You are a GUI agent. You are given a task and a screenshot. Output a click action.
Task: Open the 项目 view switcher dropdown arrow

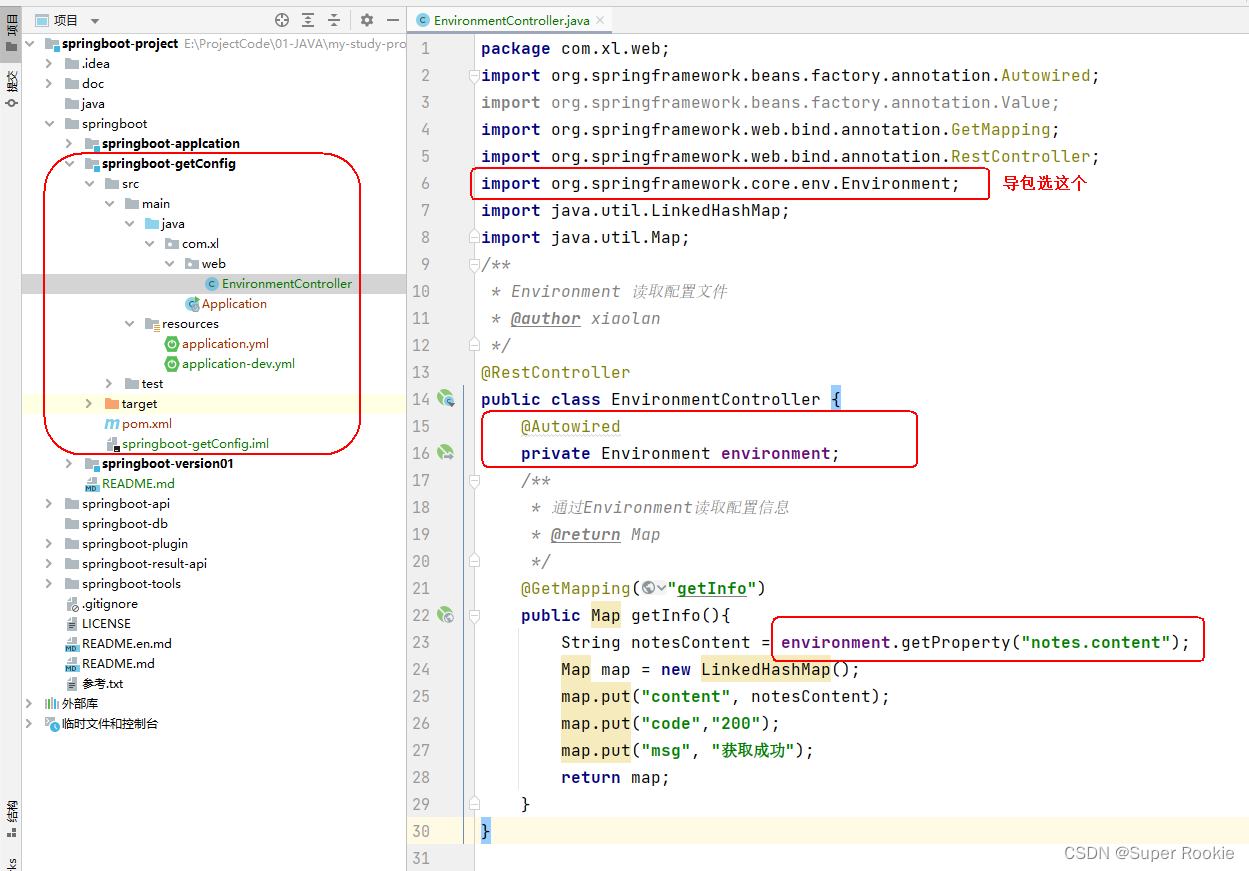tap(95, 19)
